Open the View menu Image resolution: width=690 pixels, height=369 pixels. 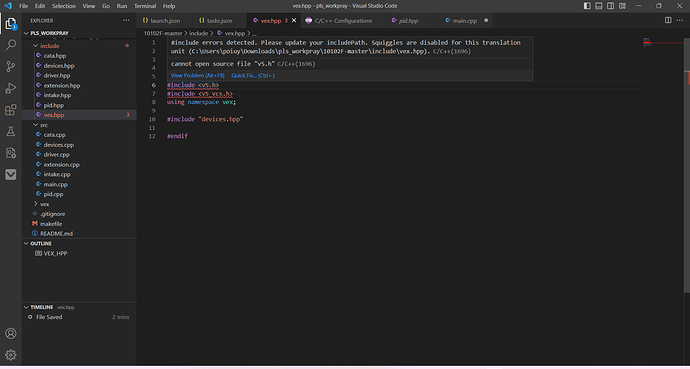point(89,6)
